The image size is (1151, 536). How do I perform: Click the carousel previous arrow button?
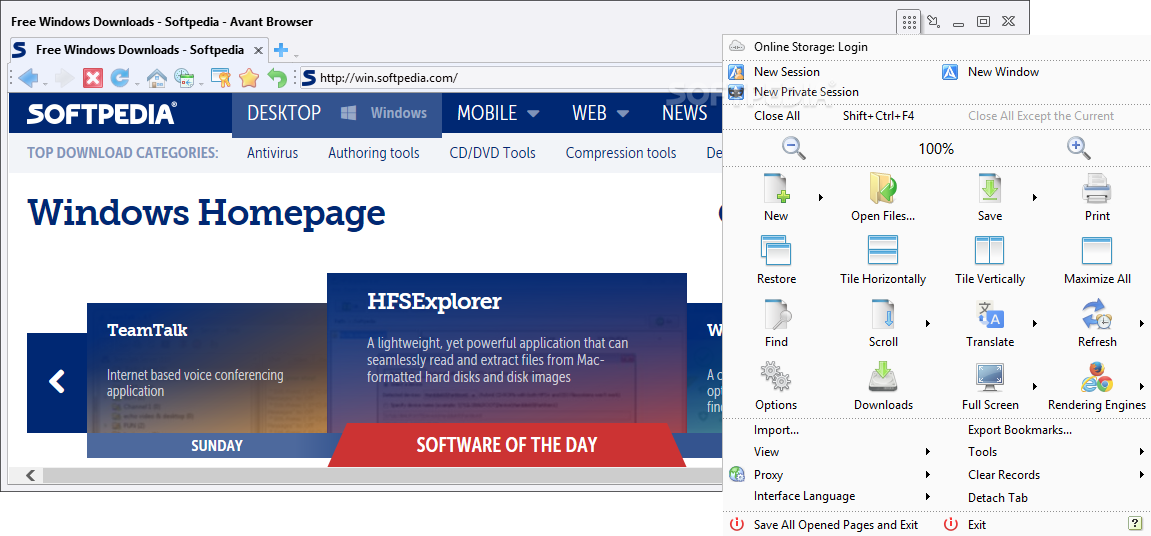pyautogui.click(x=57, y=382)
